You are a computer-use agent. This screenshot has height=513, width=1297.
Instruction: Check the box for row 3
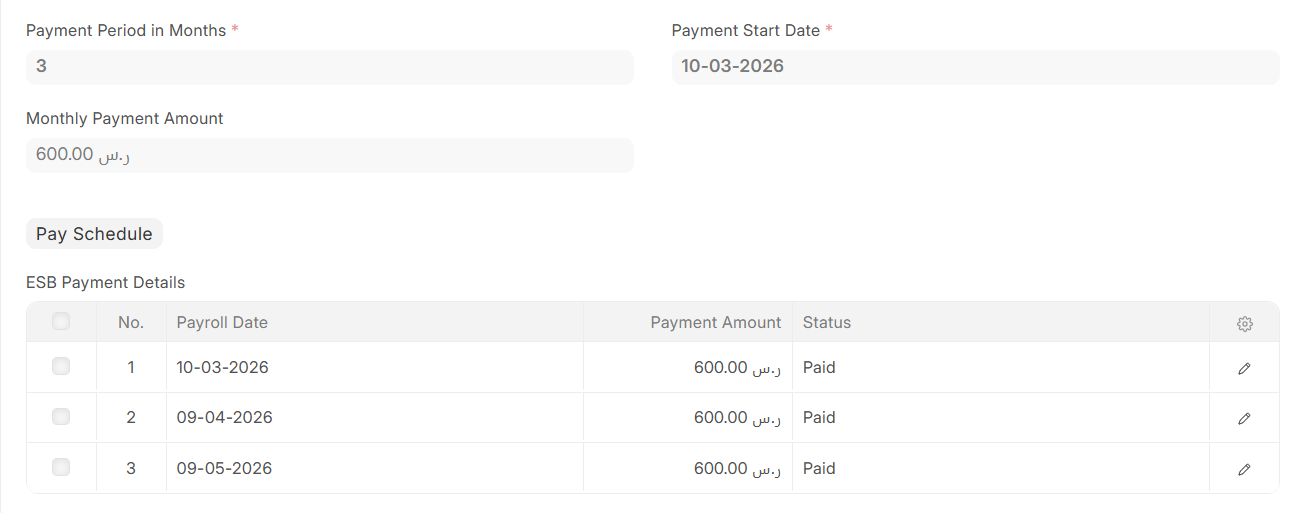click(x=61, y=467)
